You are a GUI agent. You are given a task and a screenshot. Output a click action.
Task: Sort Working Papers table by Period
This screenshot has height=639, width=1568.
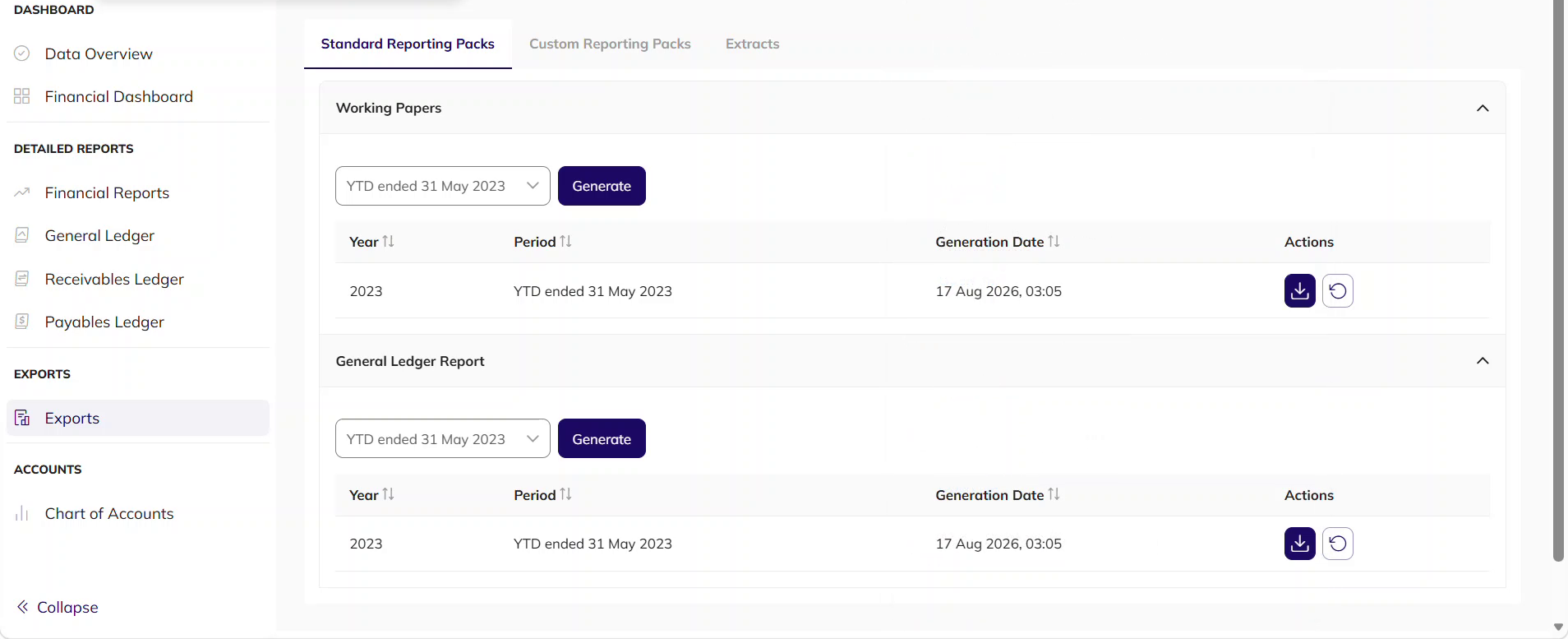click(x=565, y=242)
